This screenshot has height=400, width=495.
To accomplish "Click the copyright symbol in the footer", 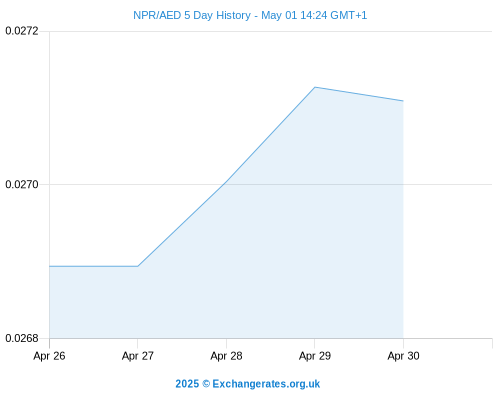I will coord(206,384).
